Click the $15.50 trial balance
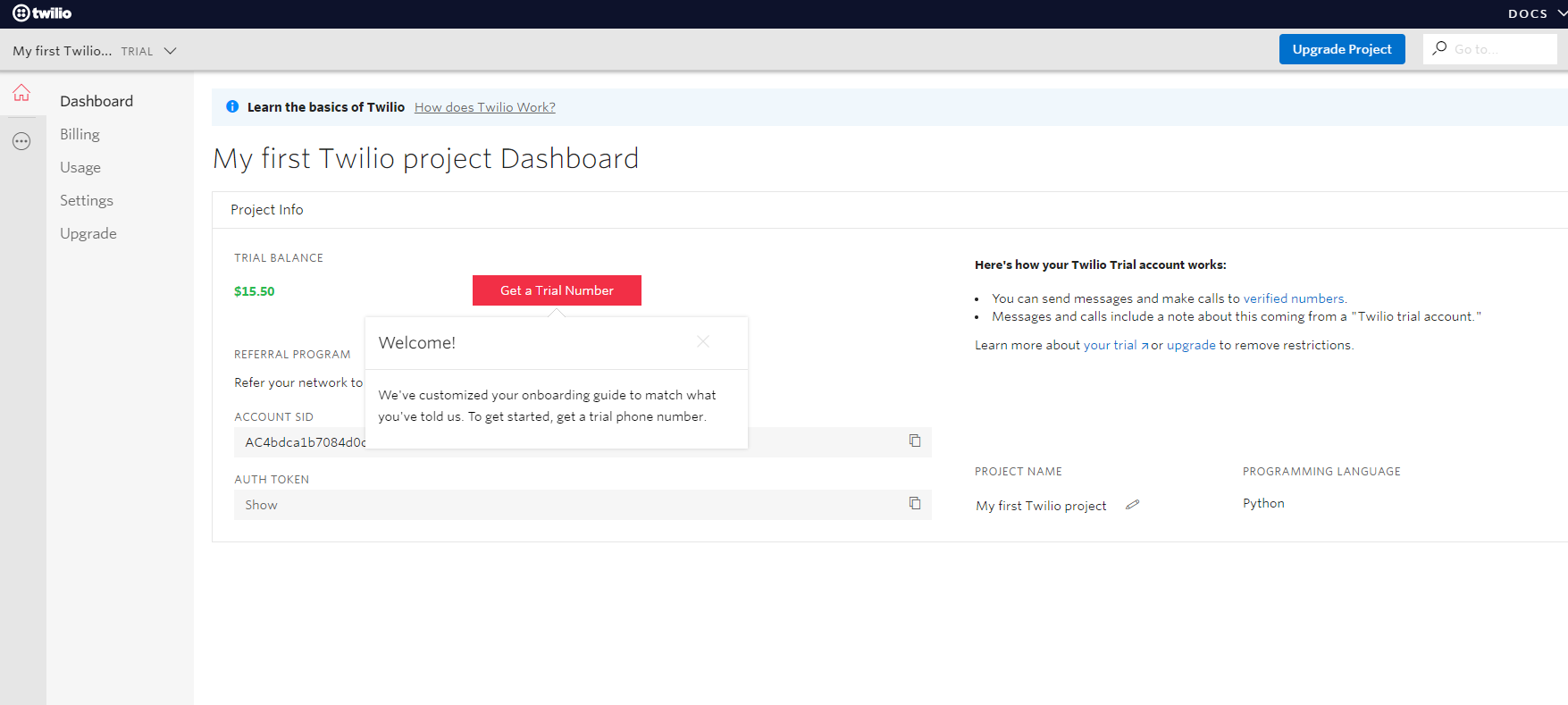Viewport: 1568px width, 705px height. (x=255, y=291)
